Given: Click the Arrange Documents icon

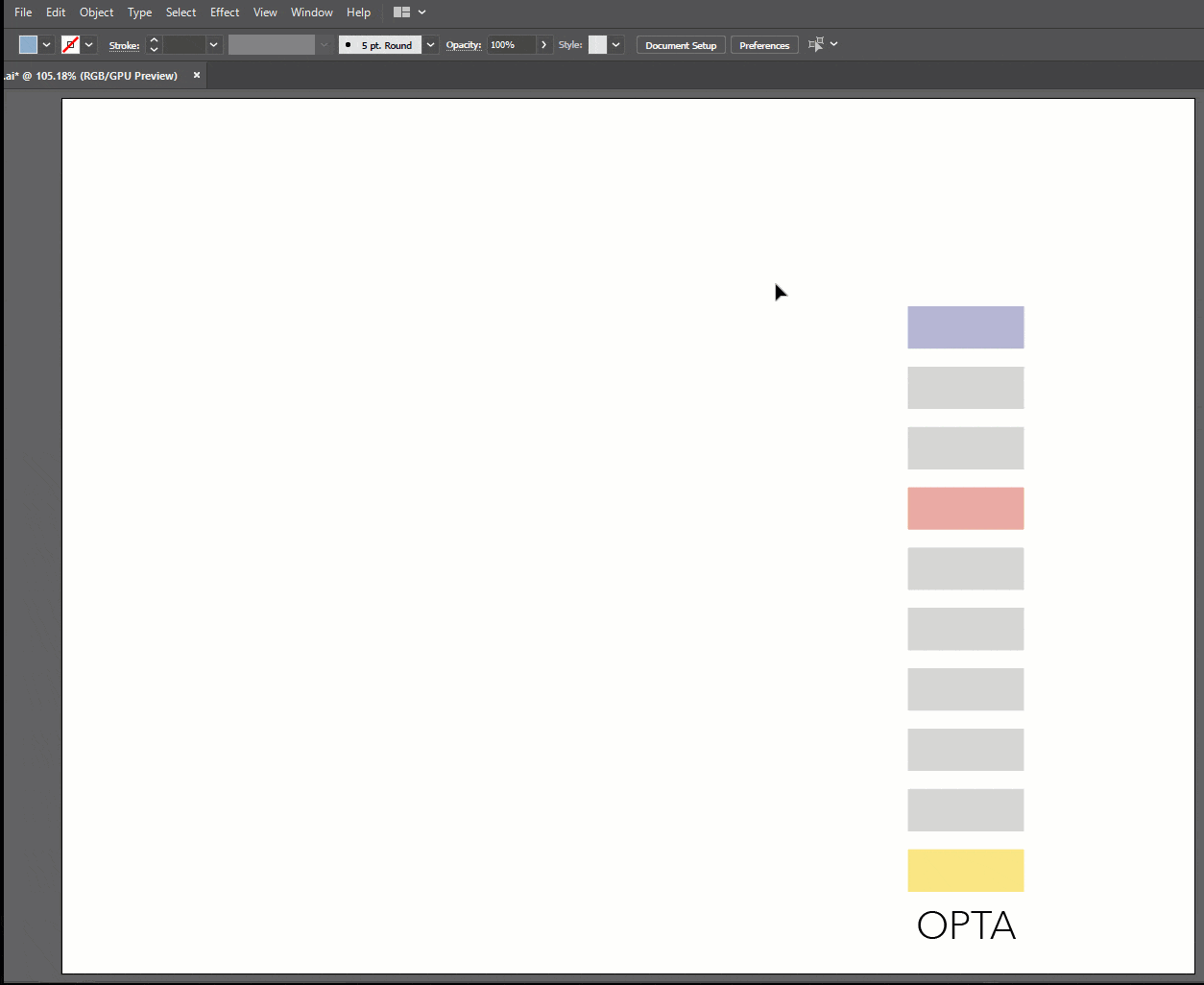Looking at the screenshot, I should click(402, 12).
